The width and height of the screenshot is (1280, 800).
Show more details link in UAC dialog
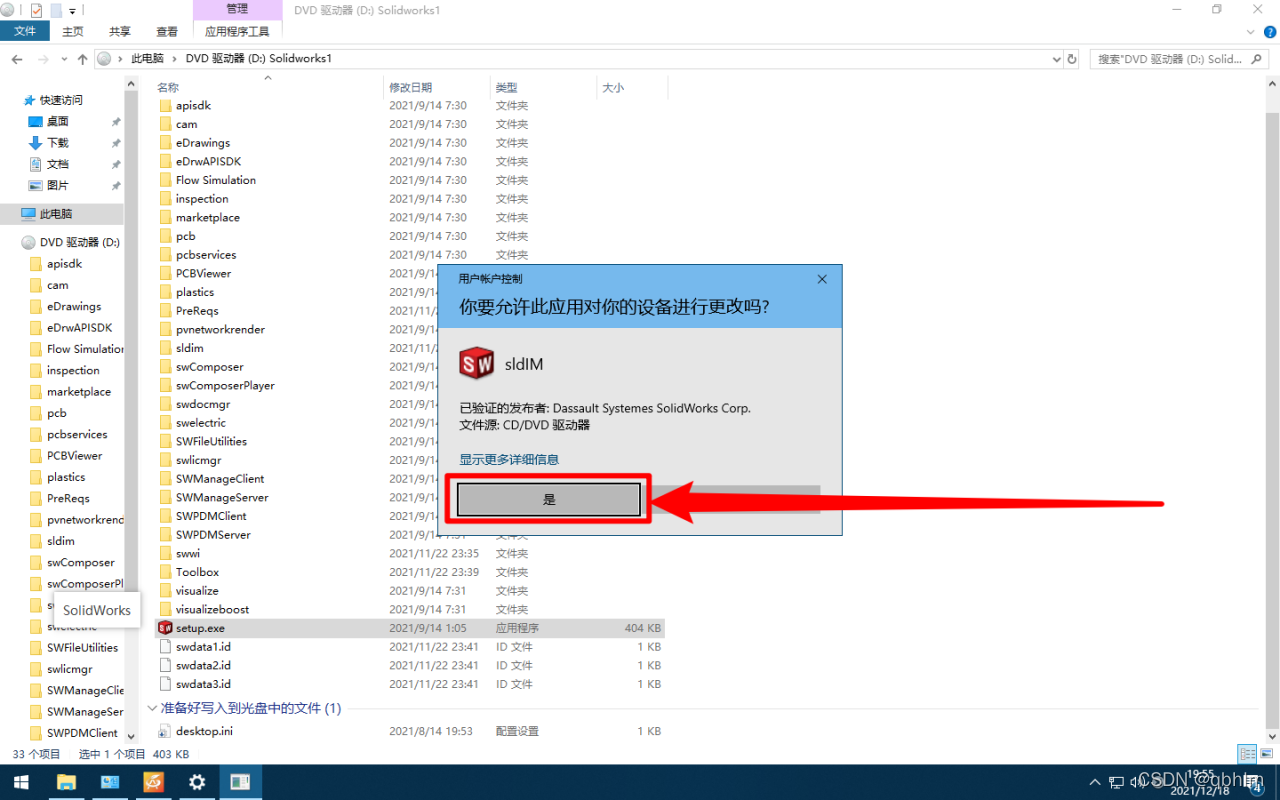[509, 459]
